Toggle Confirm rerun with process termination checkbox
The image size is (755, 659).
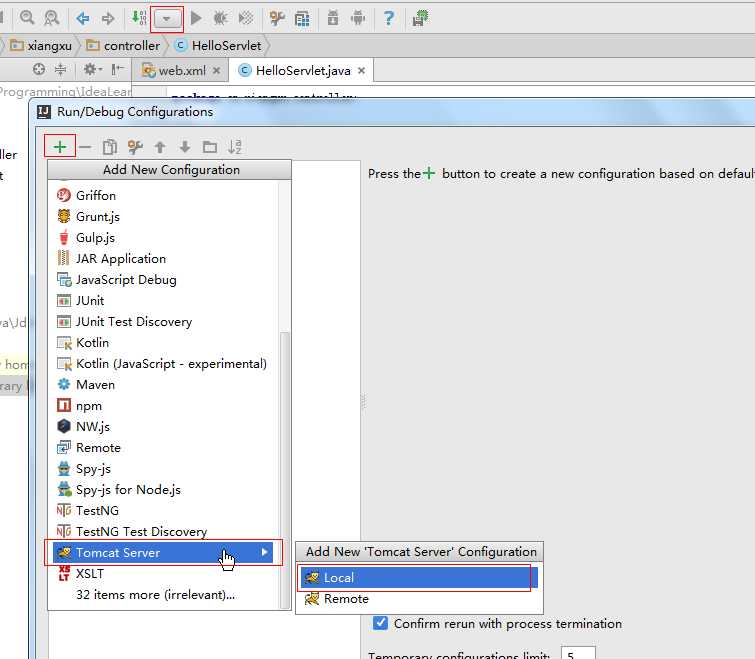point(380,623)
